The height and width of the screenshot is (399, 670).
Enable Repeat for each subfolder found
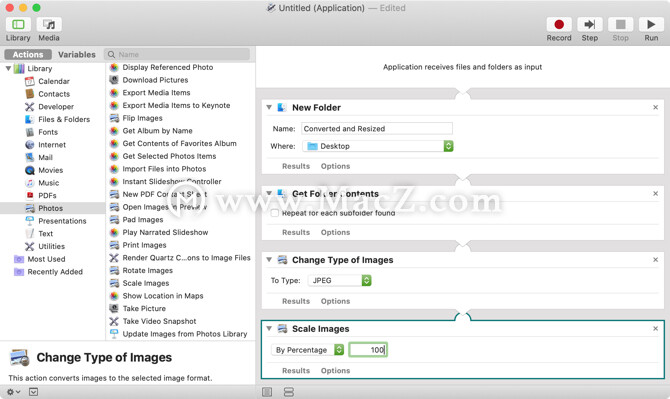point(275,213)
